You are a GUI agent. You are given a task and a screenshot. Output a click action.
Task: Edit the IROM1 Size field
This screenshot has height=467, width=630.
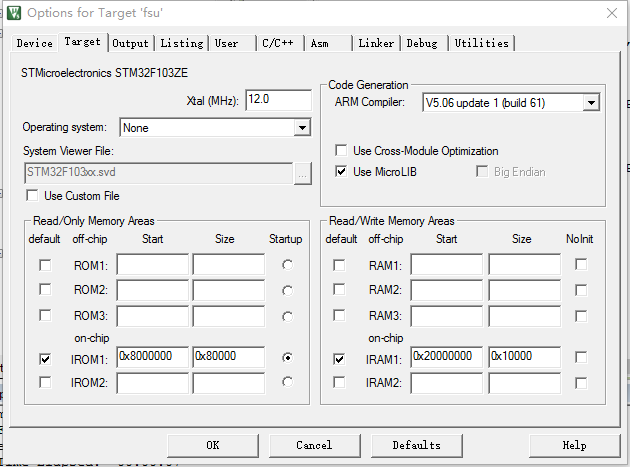click(229, 357)
